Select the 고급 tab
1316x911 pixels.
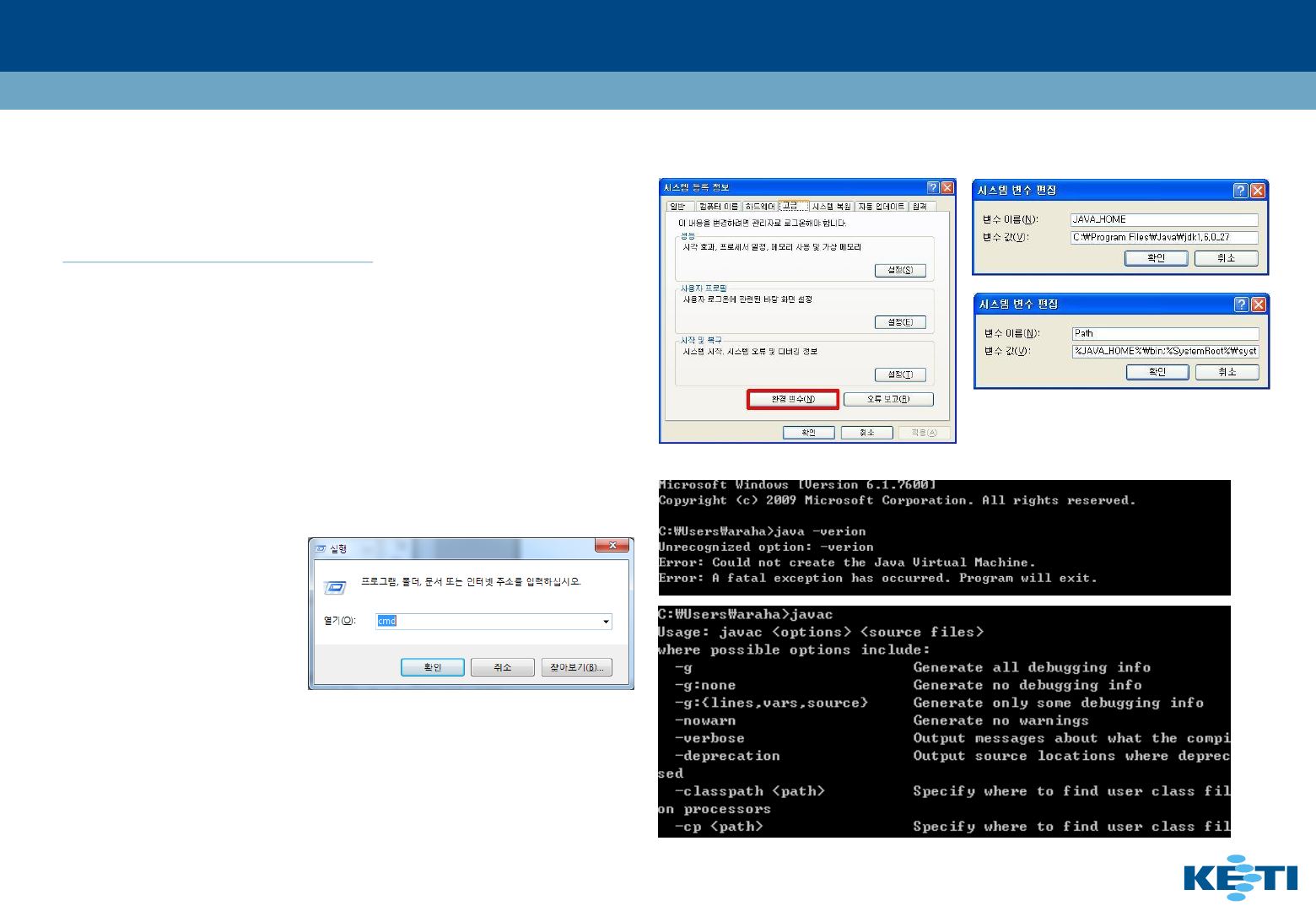pyautogui.click(x=793, y=205)
